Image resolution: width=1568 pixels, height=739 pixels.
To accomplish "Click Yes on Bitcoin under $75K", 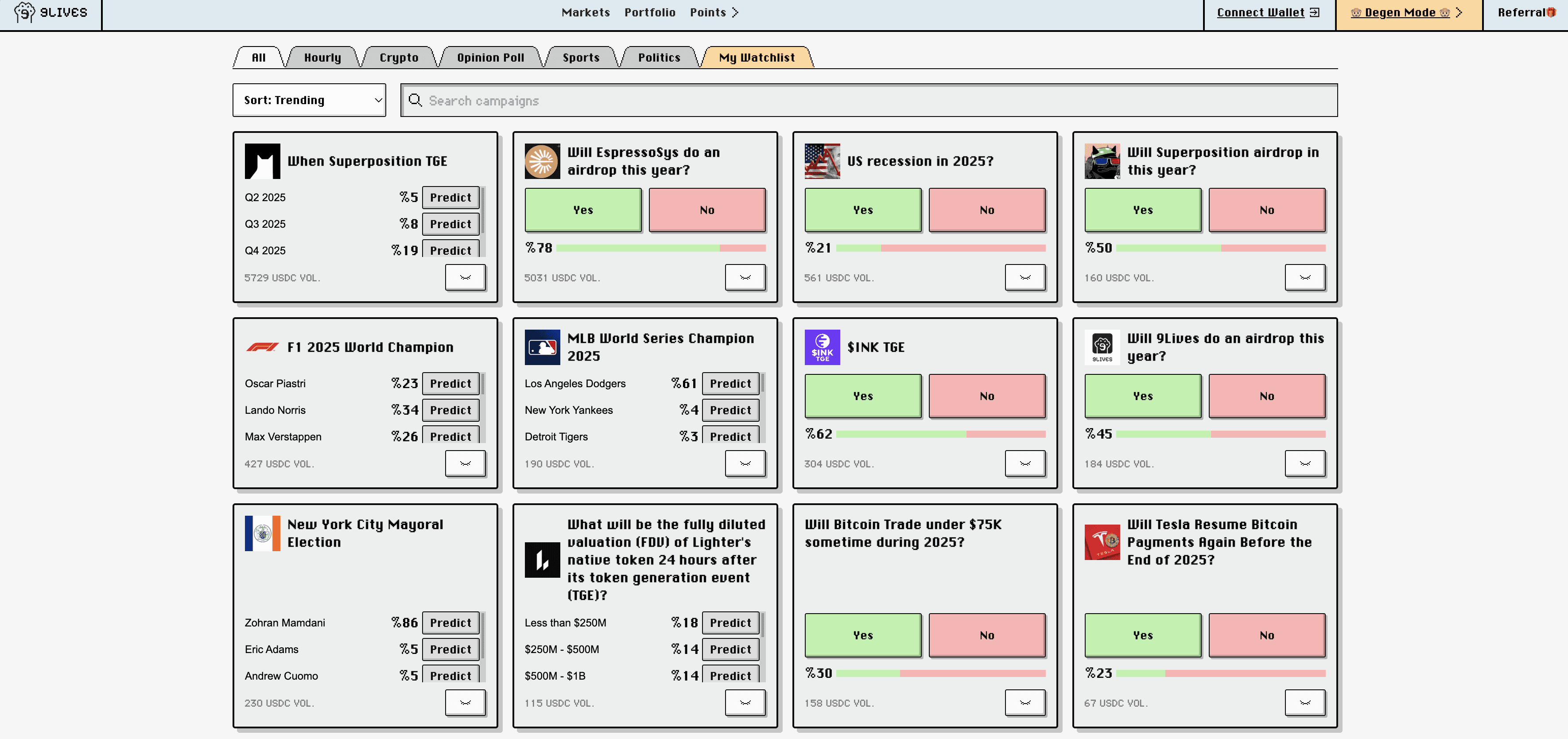I will (863, 635).
